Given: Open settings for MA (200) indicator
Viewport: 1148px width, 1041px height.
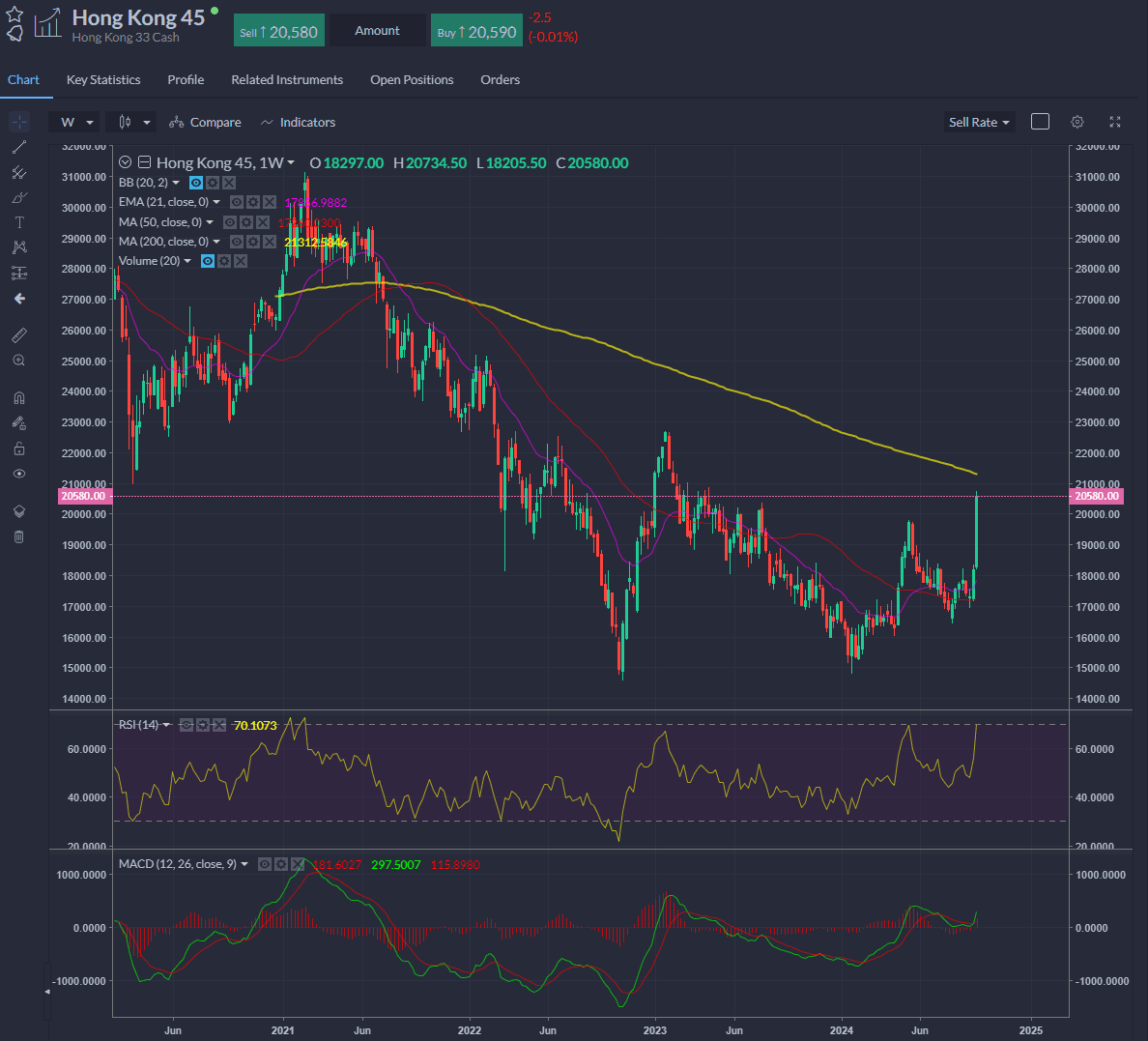Looking at the screenshot, I should coord(253,241).
